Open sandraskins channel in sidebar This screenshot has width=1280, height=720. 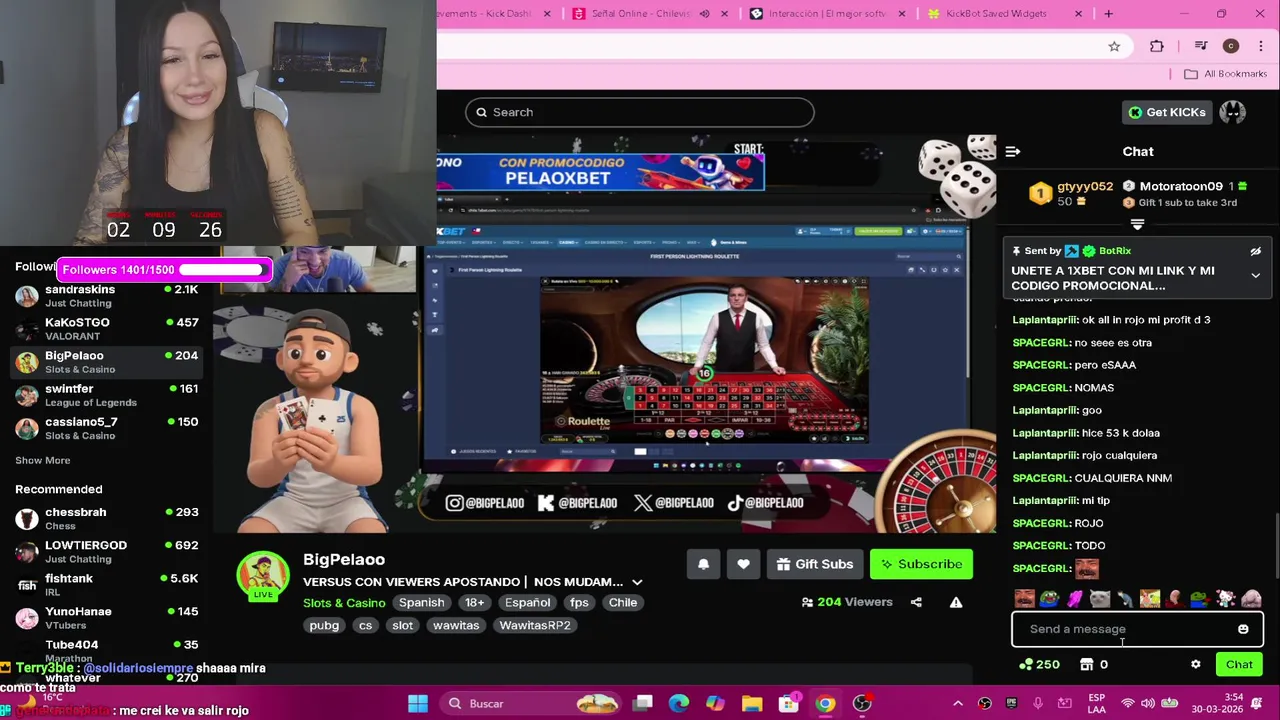pos(107,296)
